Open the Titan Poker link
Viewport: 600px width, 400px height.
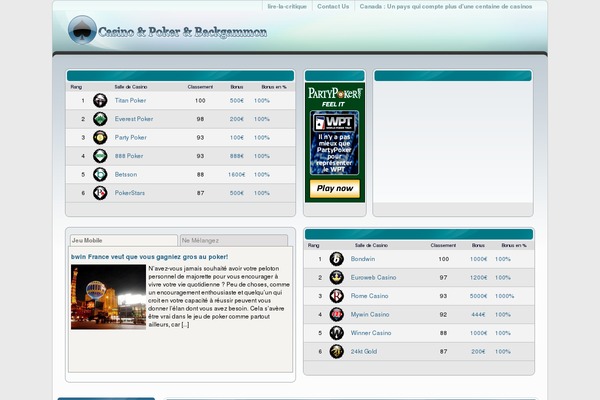(x=130, y=101)
